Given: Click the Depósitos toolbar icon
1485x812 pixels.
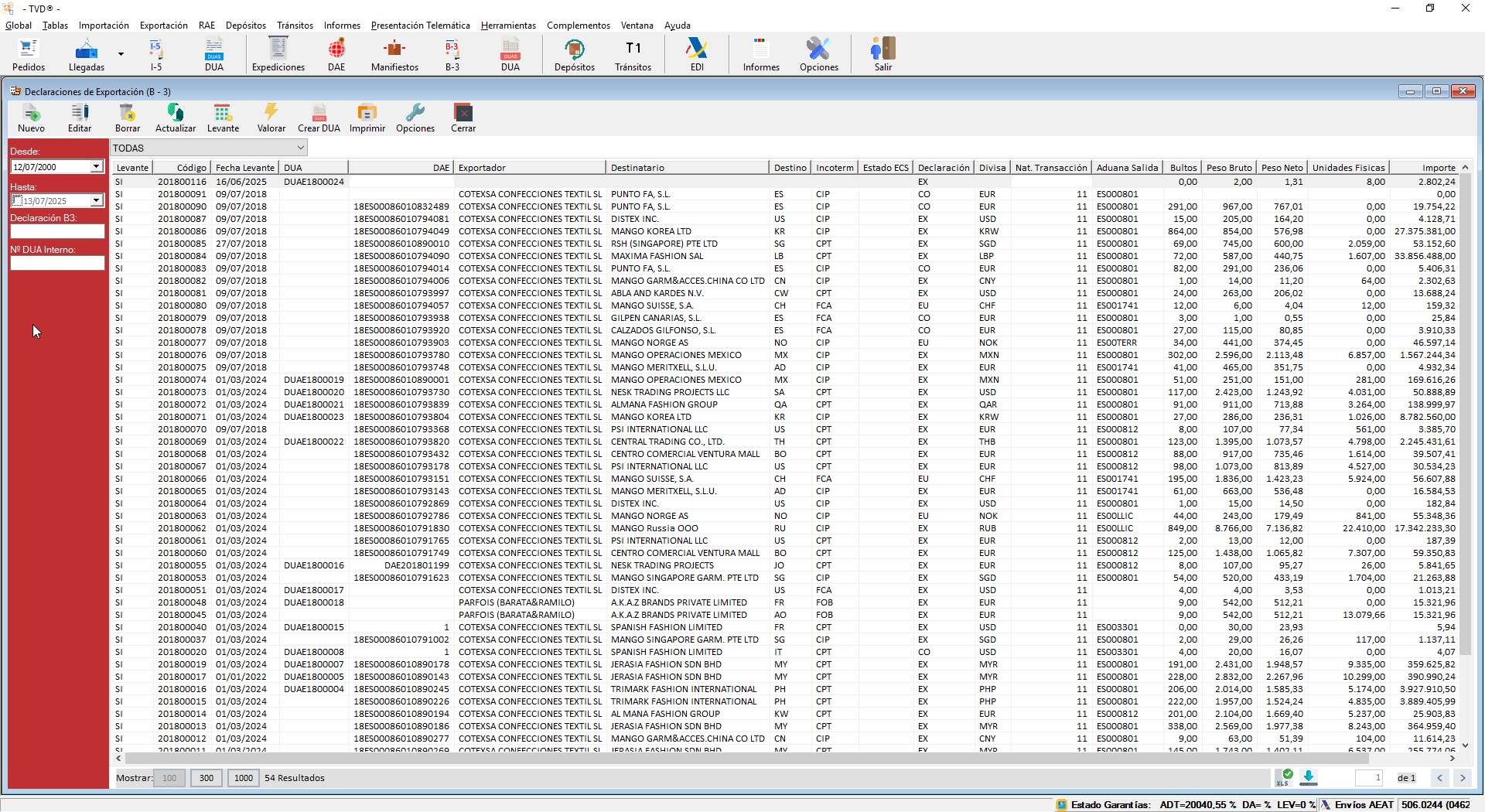Looking at the screenshot, I should (575, 55).
